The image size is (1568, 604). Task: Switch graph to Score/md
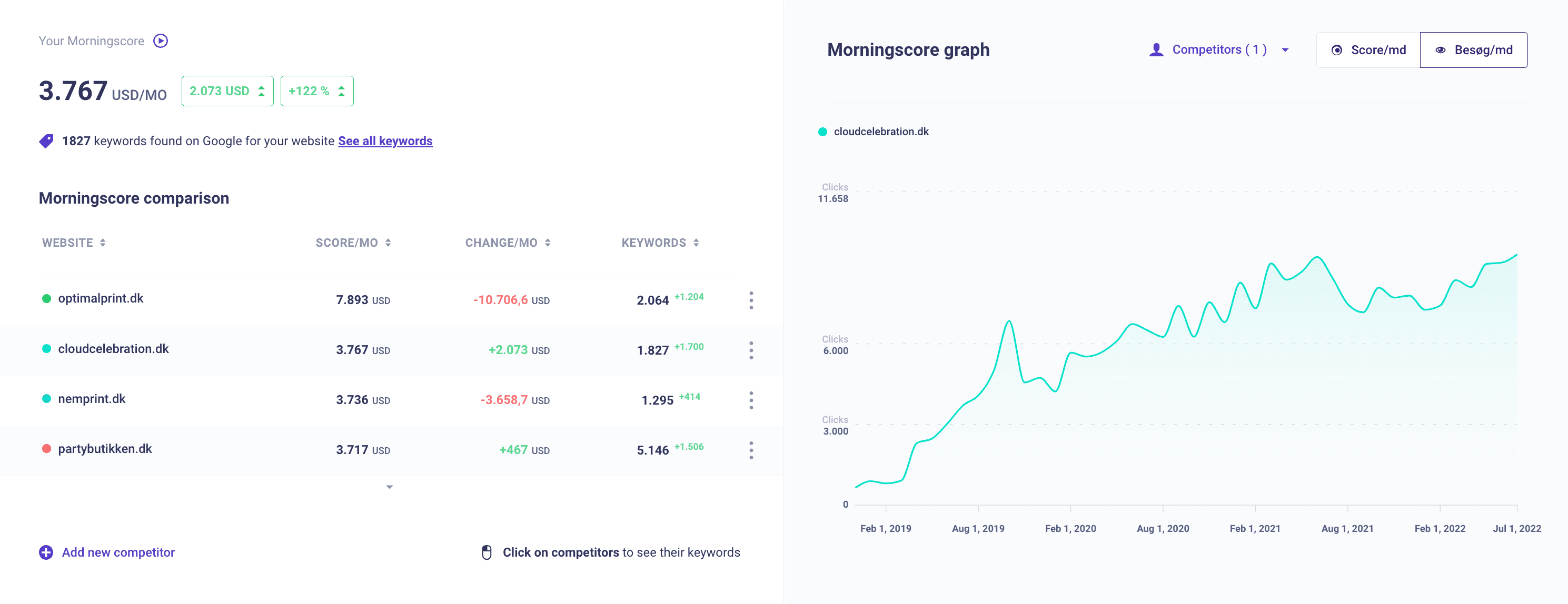click(1368, 50)
